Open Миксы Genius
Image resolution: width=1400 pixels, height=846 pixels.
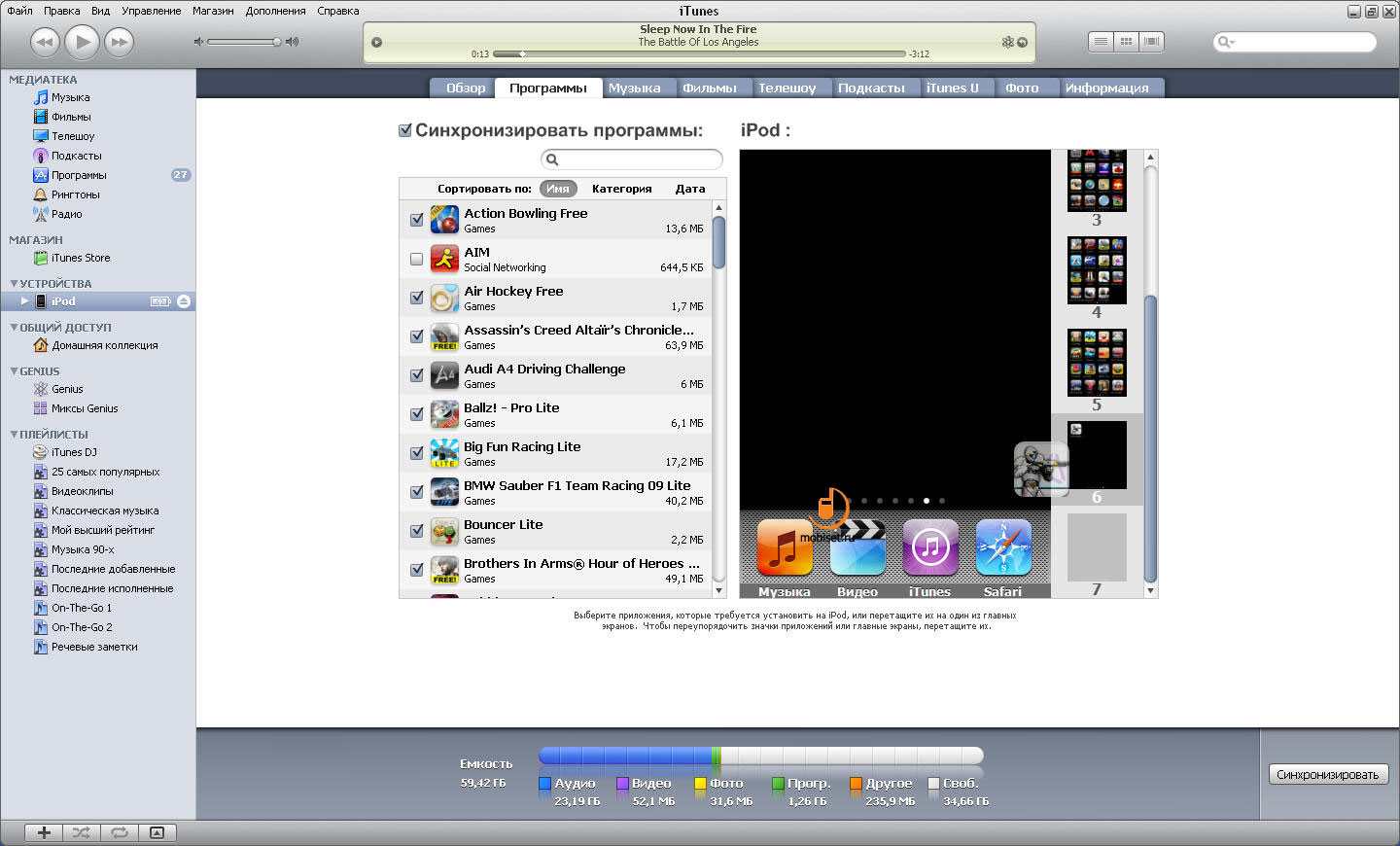pyautogui.click(x=85, y=408)
